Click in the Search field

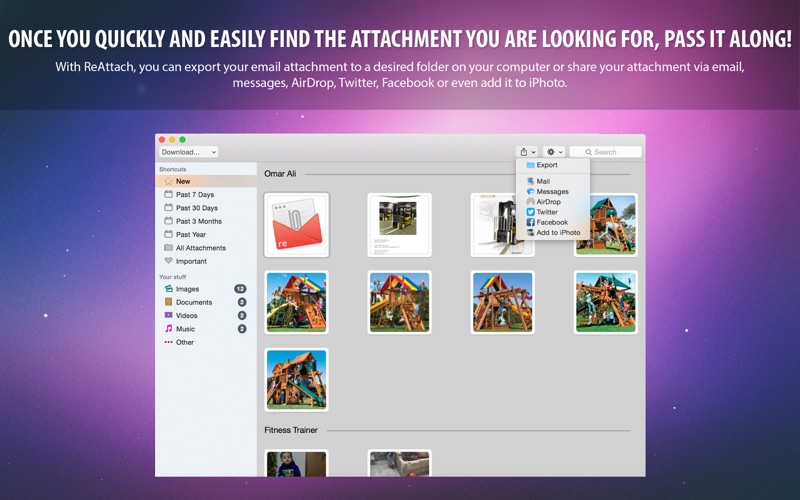pyautogui.click(x=605, y=152)
